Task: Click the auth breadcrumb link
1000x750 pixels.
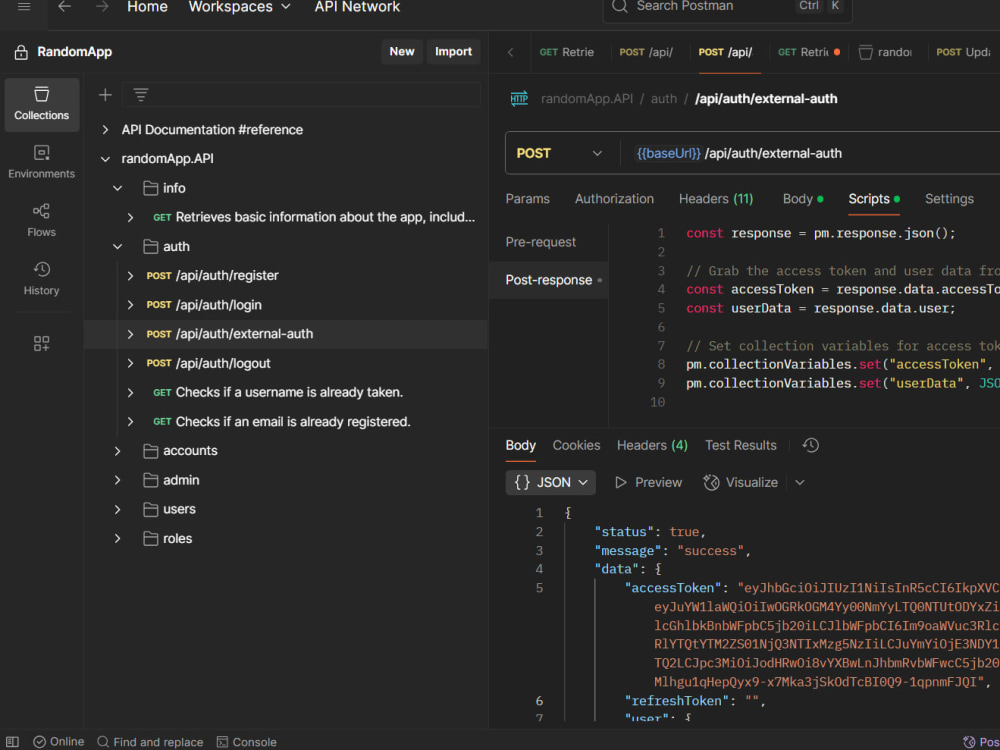Action: 663,99
